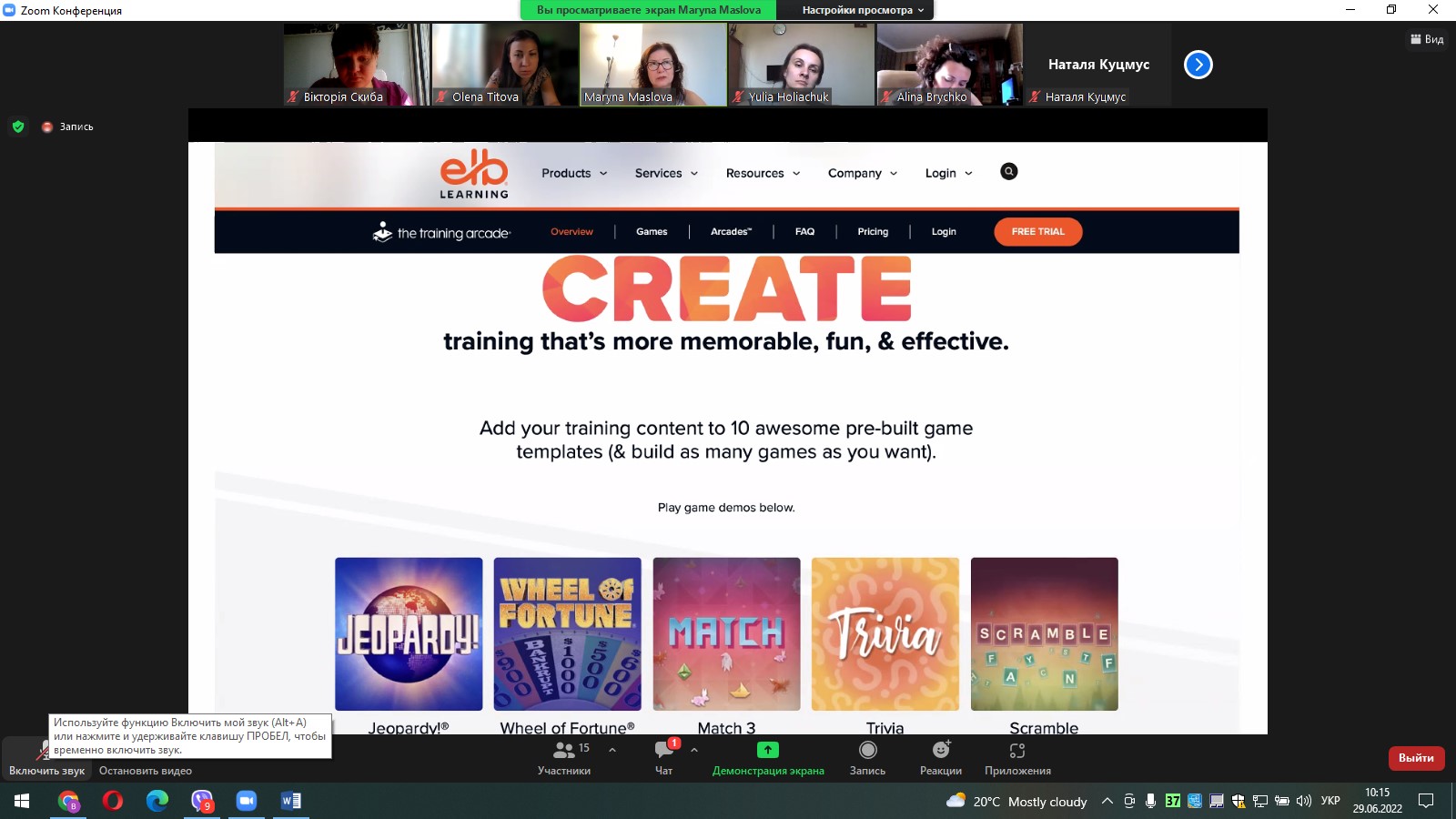Open the Реакции reactions menu
The height and width of the screenshot is (819, 1456).
click(x=941, y=758)
